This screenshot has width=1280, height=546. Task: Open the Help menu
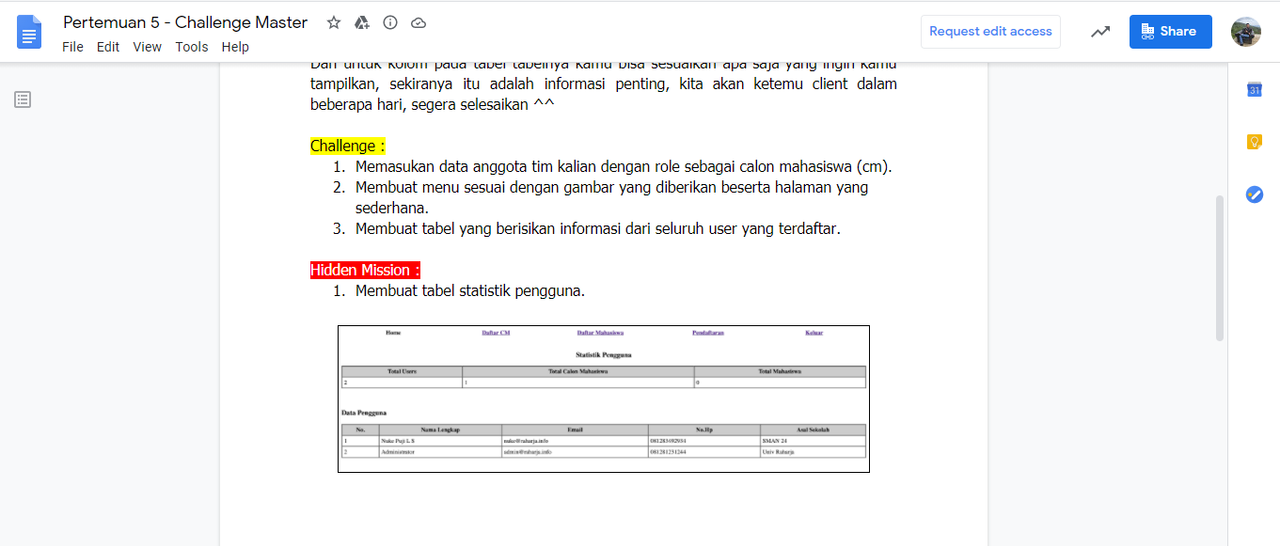click(x=235, y=47)
